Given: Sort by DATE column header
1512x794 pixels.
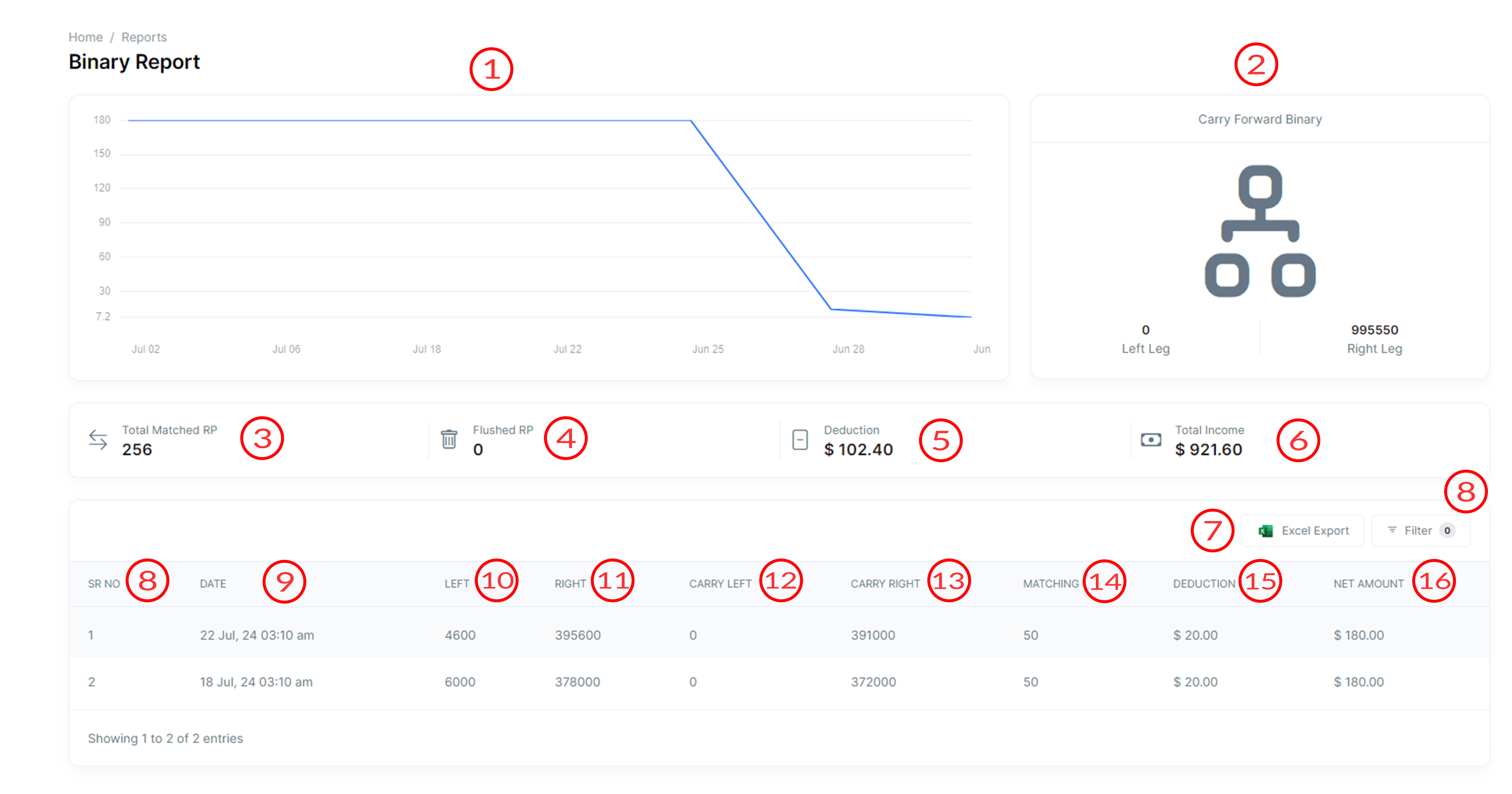Looking at the screenshot, I should (213, 584).
